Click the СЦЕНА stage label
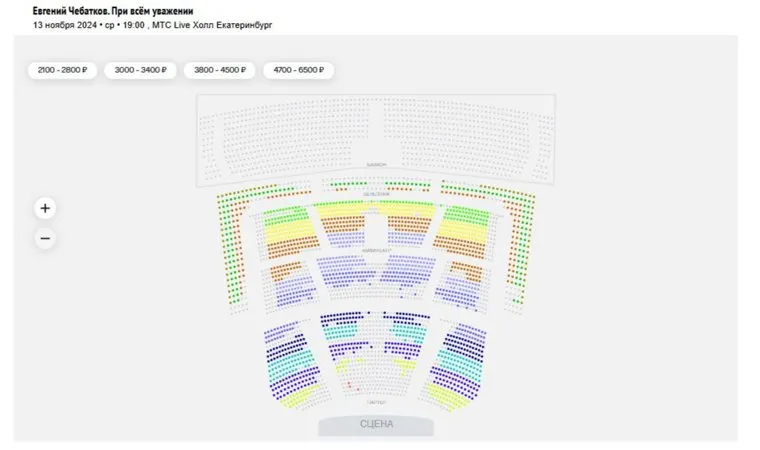The image size is (760, 450). 376,425
